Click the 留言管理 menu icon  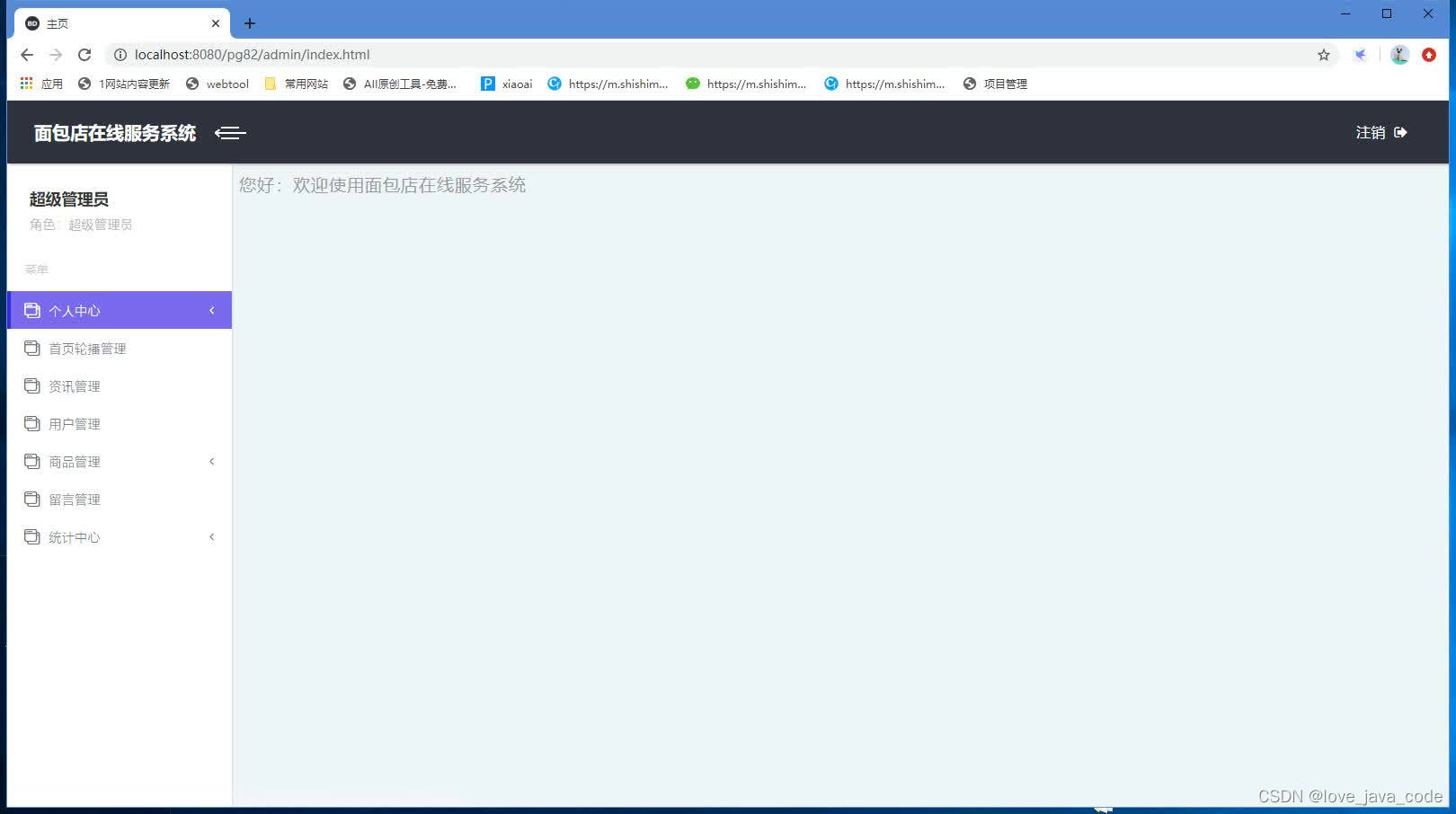coord(31,499)
